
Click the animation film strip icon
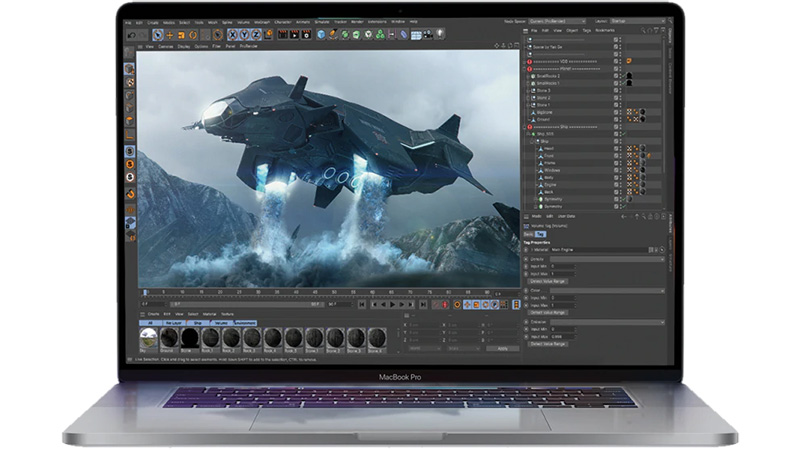click(x=516, y=305)
